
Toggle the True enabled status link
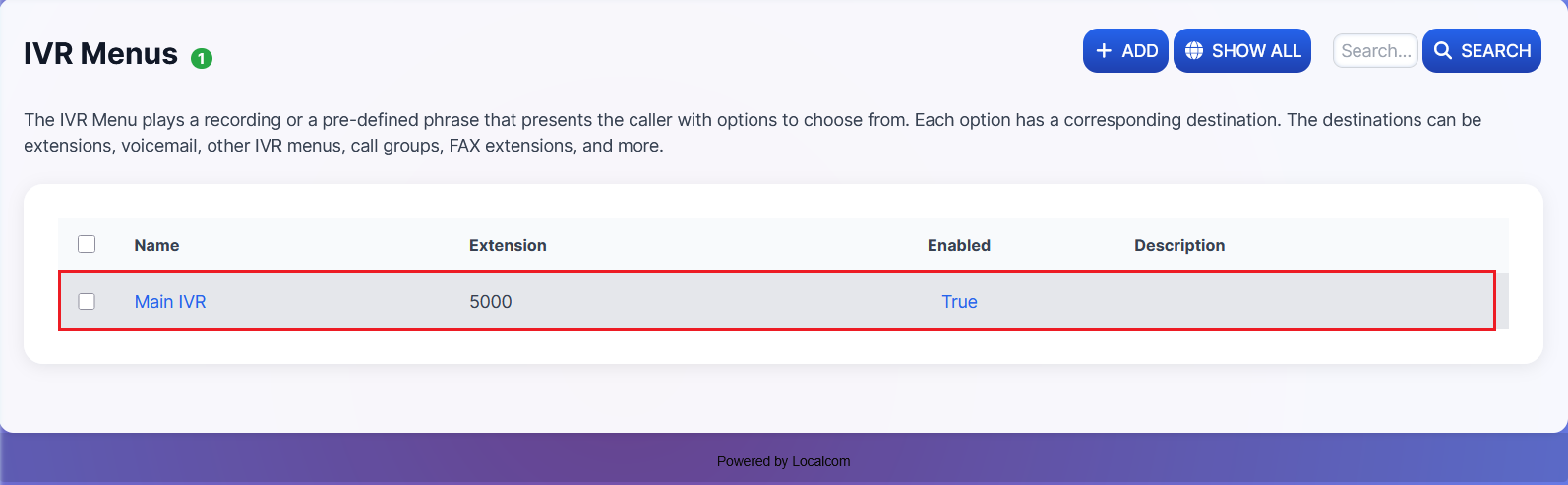point(959,302)
